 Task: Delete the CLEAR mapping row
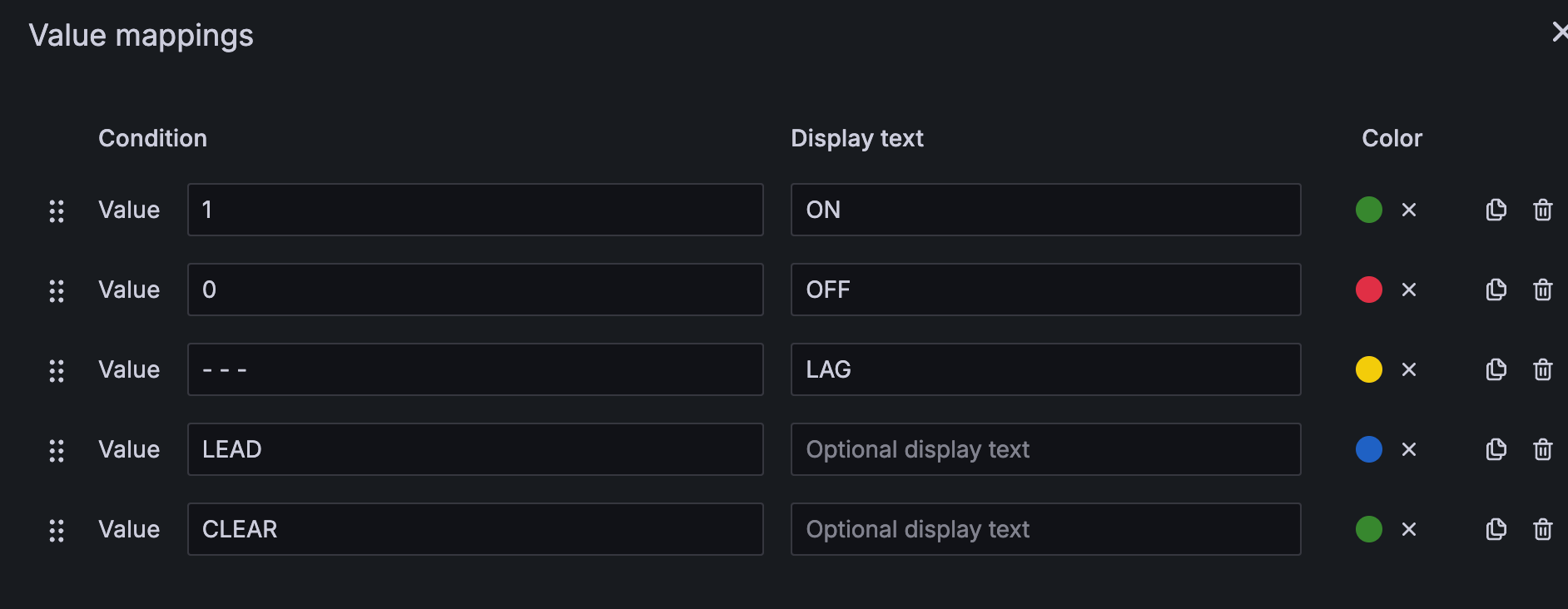tap(1542, 529)
